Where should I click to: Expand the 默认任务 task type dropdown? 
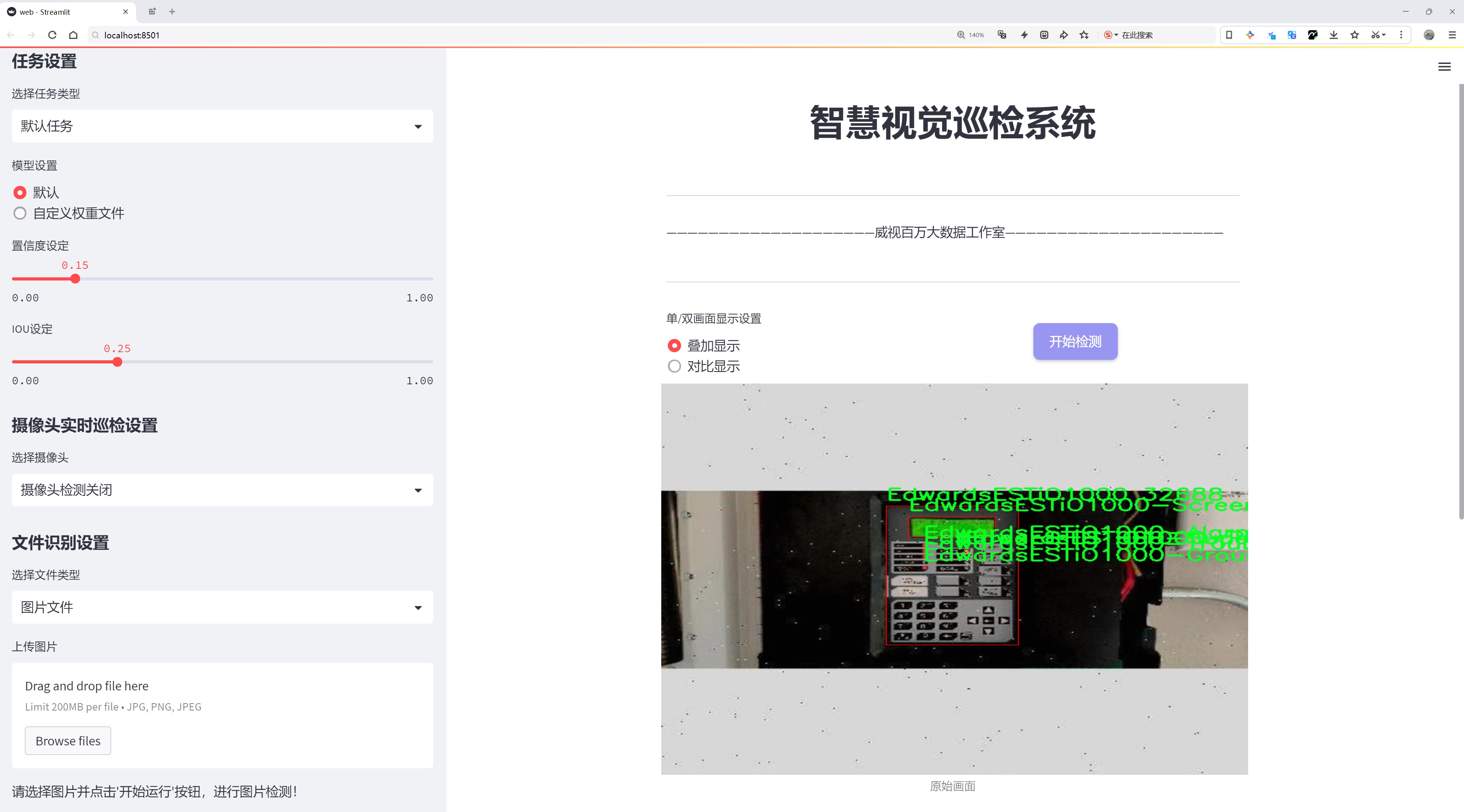(222, 126)
